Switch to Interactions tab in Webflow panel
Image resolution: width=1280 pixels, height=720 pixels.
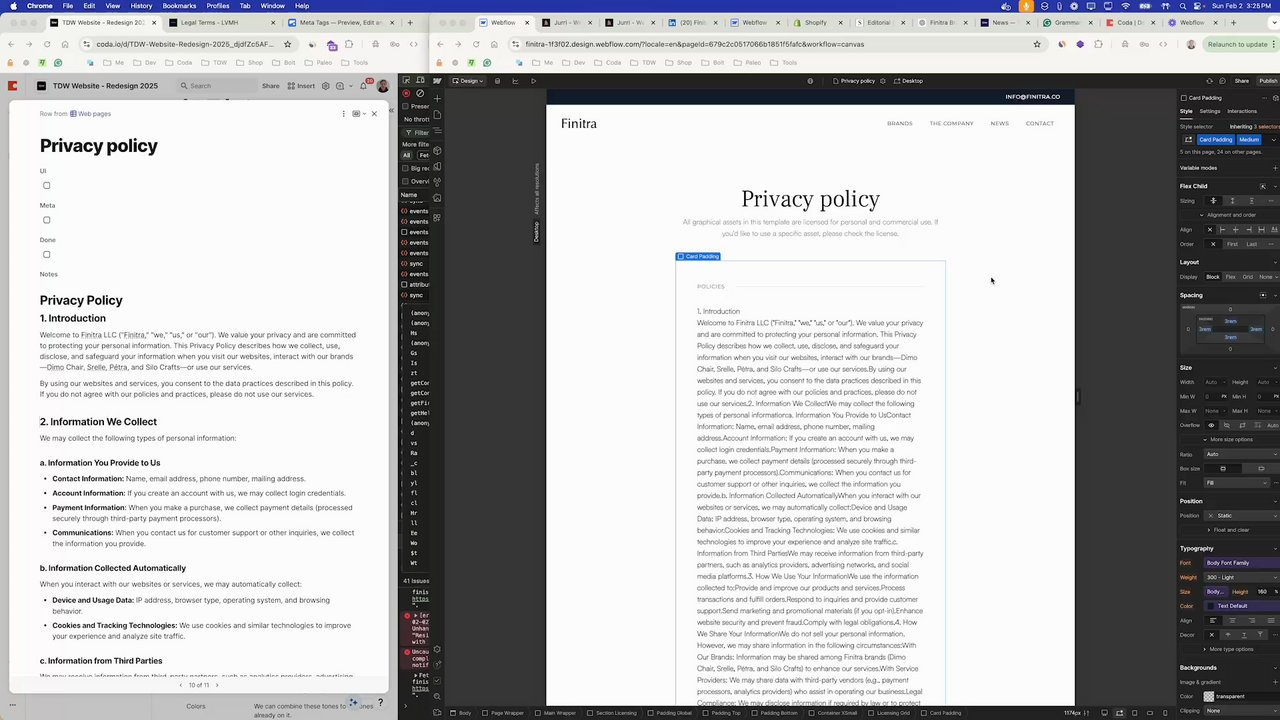[x=1242, y=111]
